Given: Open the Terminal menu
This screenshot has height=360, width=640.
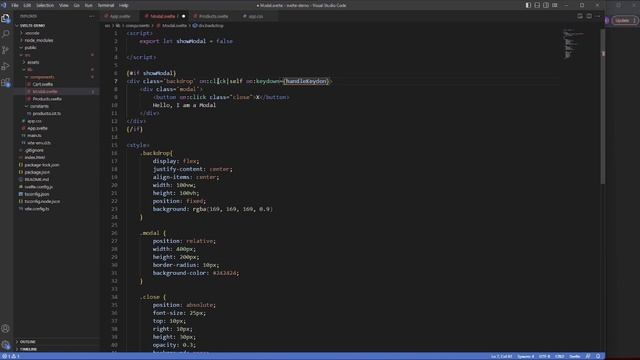Looking at the screenshot, I should coord(106,5).
